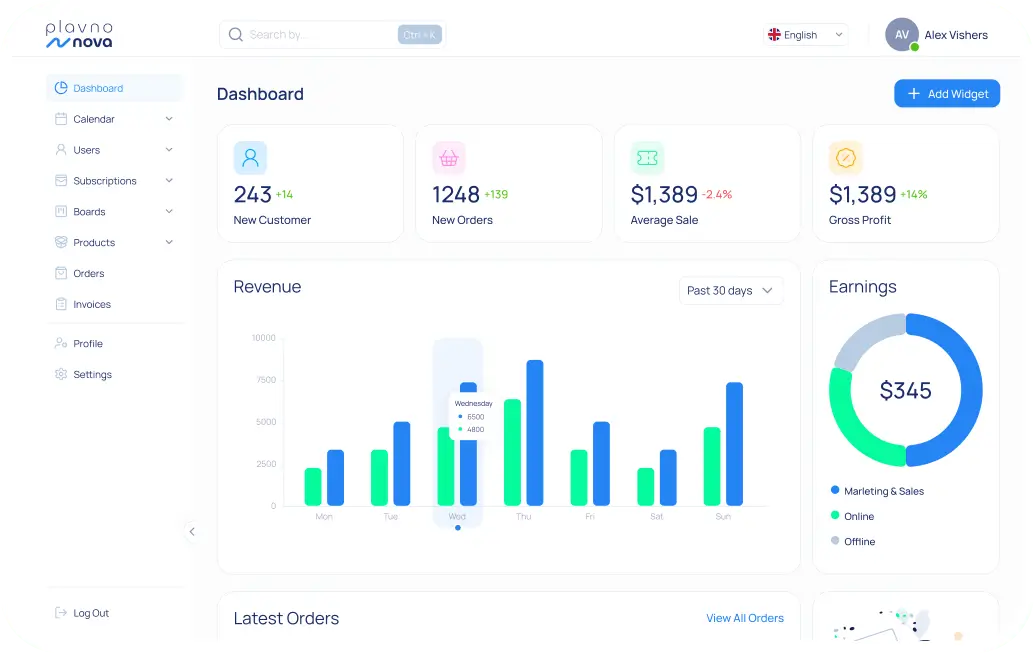Follow the View All Orders link
The height and width of the screenshot is (653, 1034).
744,619
